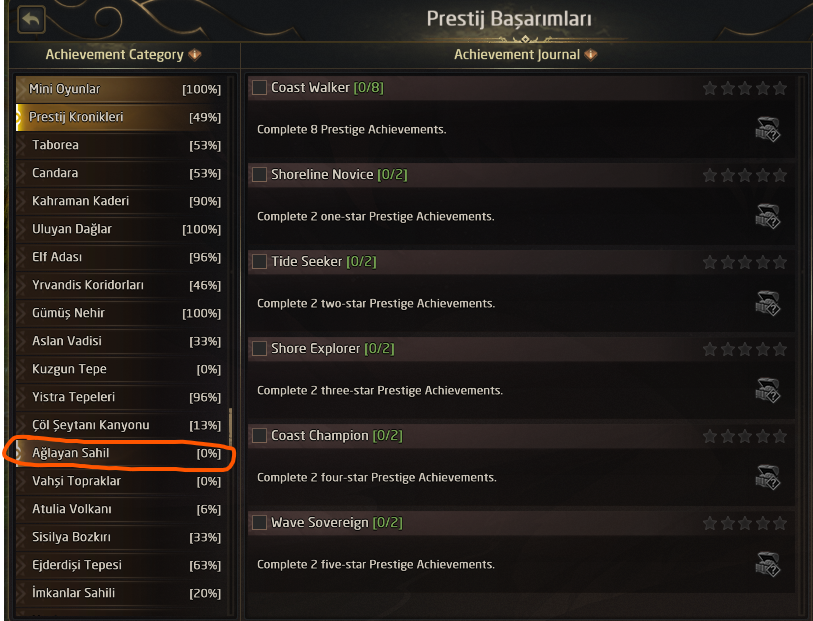This screenshot has height=621, width=813.
Task: Open the Tide Seeker reward chest
Action: point(767,303)
